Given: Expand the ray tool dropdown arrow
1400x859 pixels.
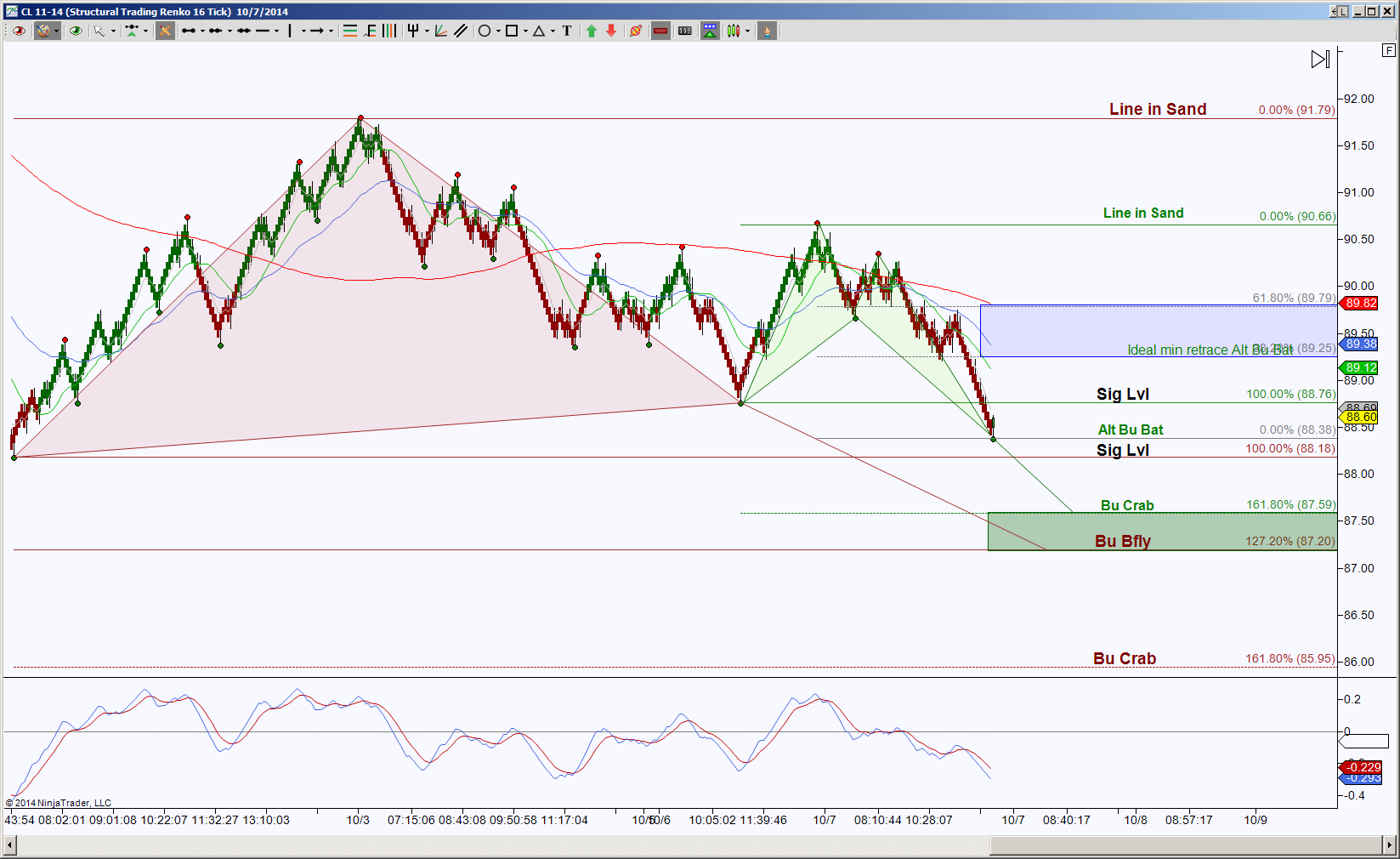Looking at the screenshot, I should tap(230, 31).
